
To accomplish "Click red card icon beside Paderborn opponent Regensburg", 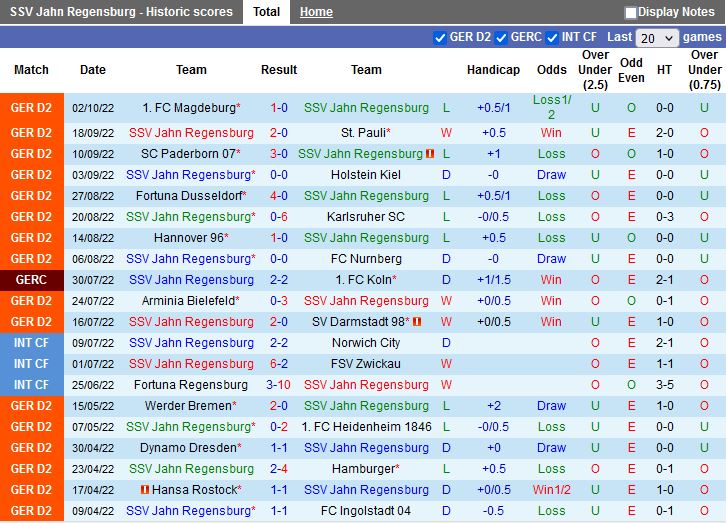I will (430, 154).
